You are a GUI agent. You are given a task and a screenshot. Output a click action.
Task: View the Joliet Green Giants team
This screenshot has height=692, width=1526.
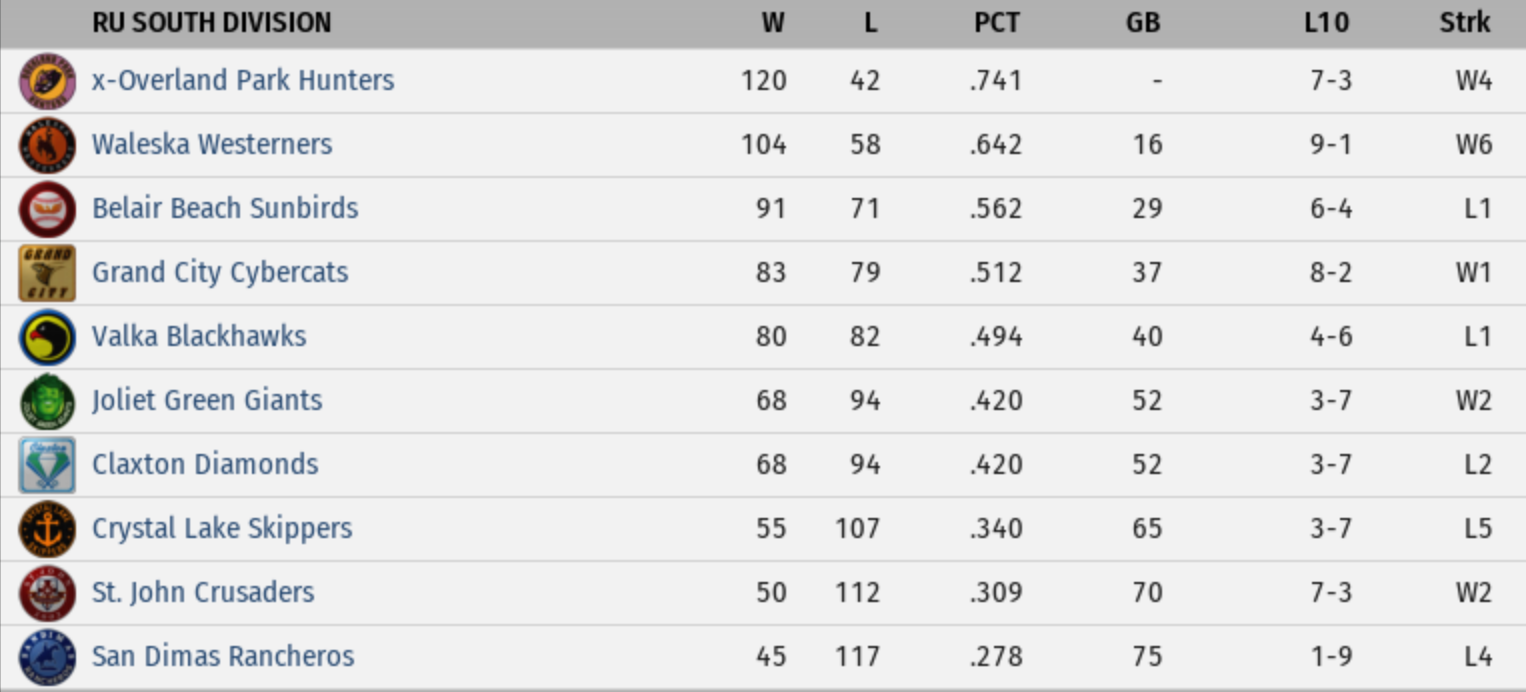click(207, 400)
